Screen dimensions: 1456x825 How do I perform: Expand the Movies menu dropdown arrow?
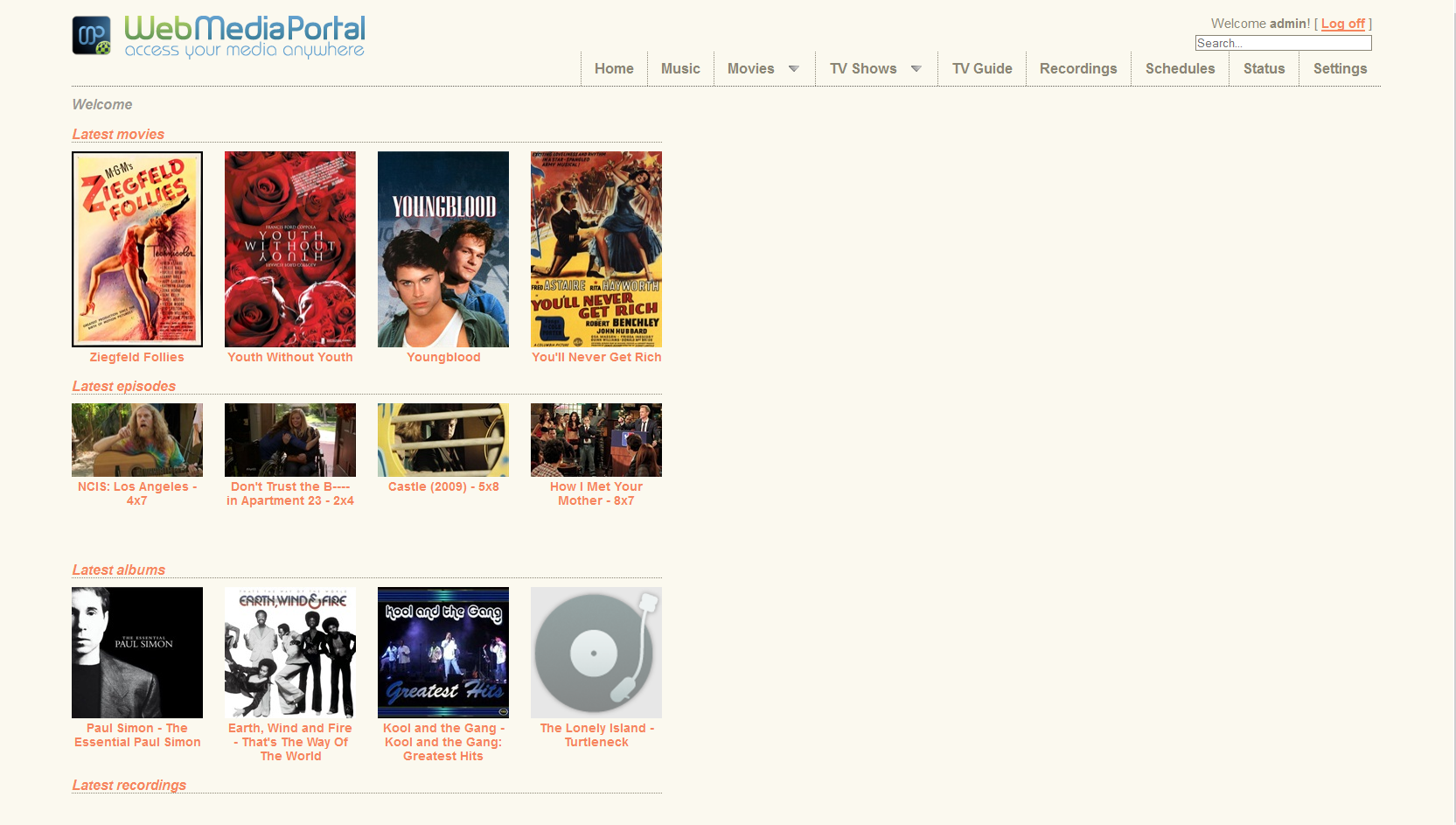point(794,69)
